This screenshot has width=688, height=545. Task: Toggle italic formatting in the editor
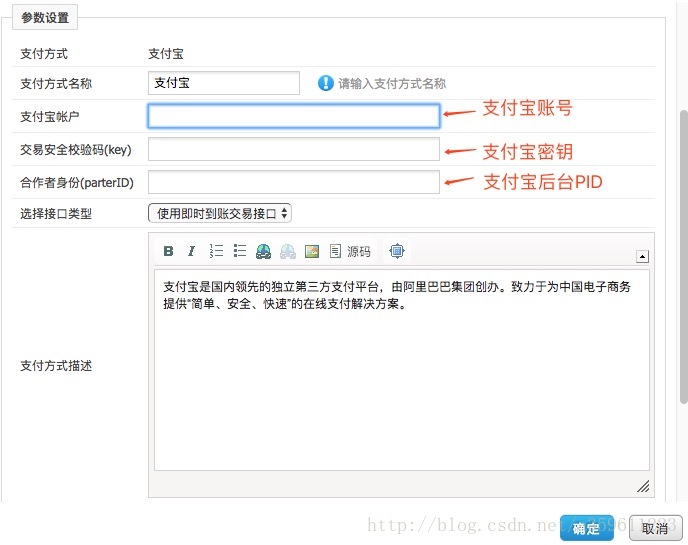tap(191, 251)
